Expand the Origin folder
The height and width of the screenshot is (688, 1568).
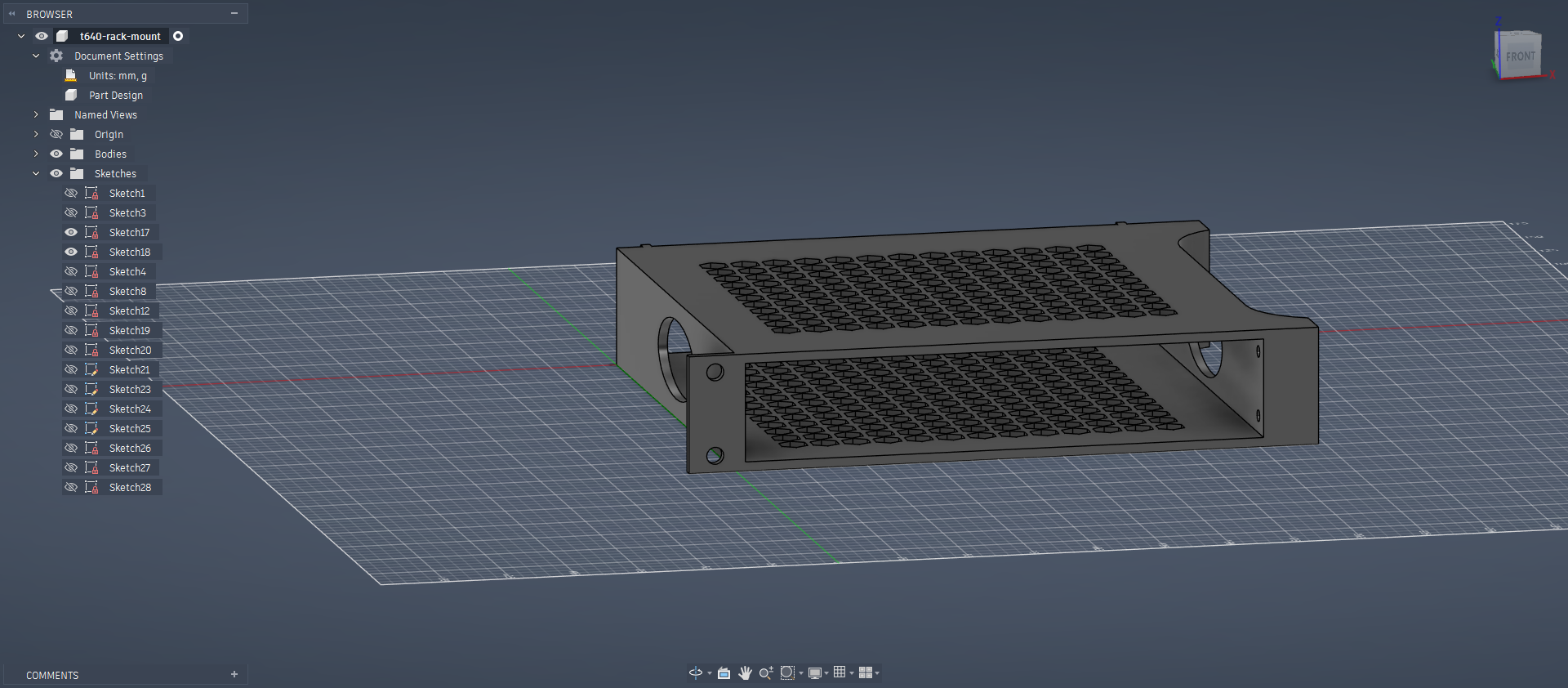36,134
